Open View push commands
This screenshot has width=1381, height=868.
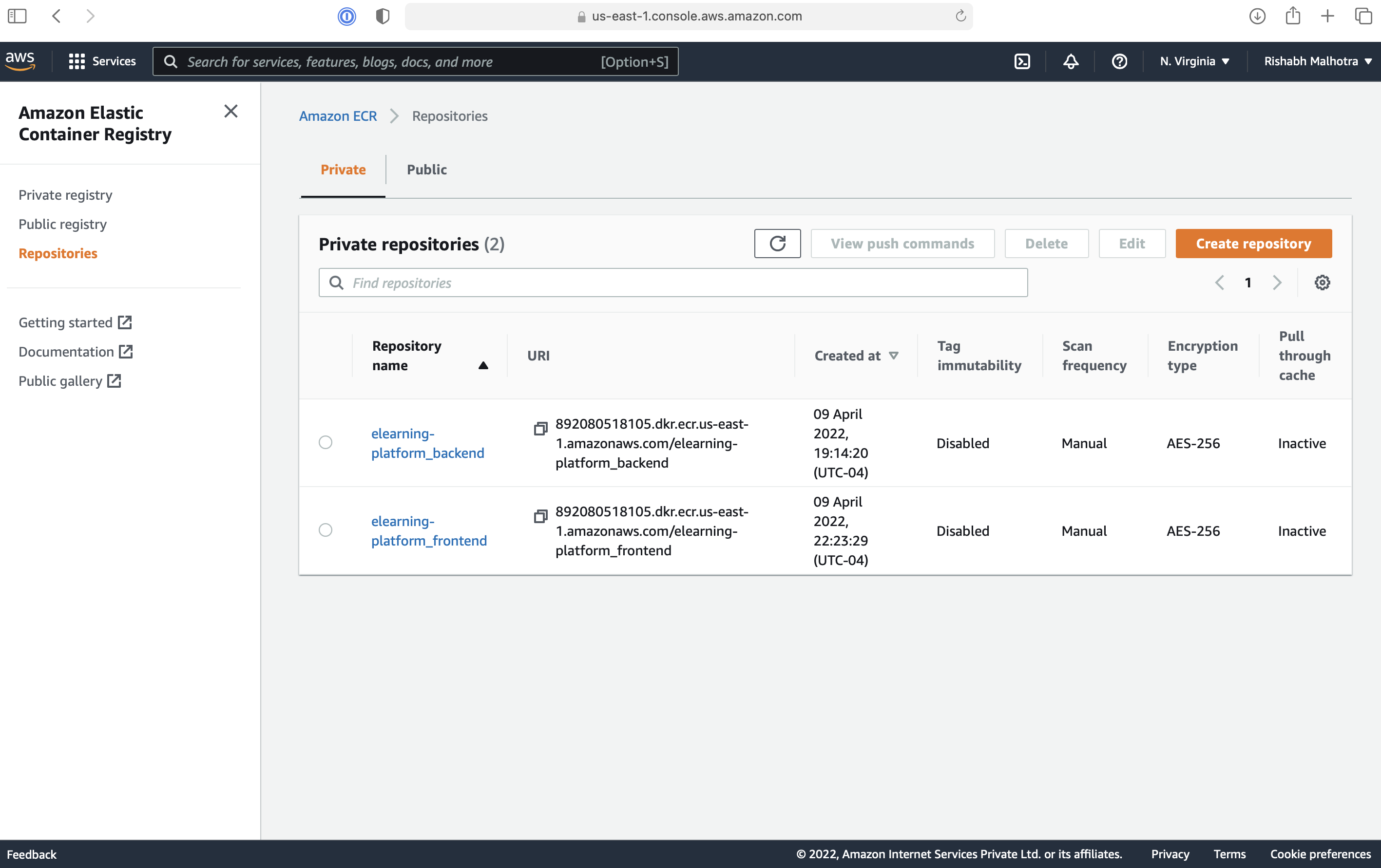pos(902,244)
